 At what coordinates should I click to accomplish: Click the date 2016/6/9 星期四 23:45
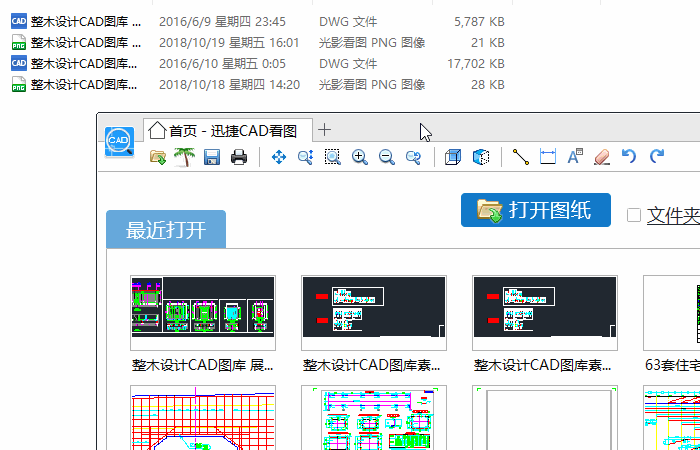222,21
